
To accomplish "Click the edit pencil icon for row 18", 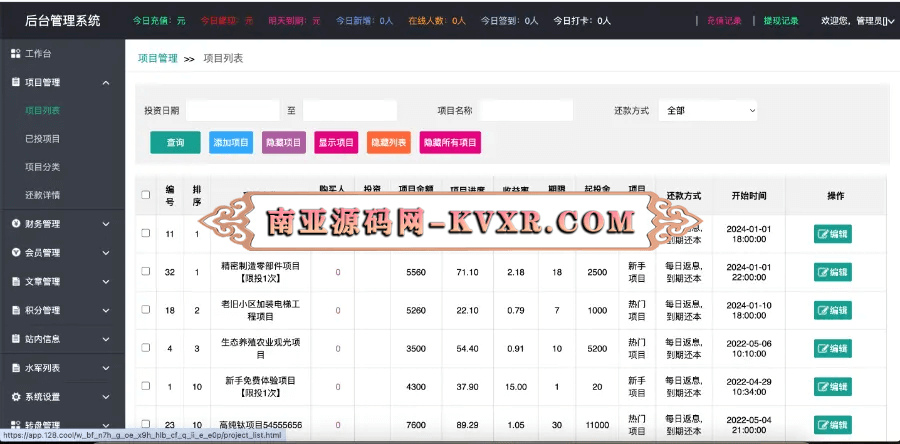I will pyautogui.click(x=823, y=310).
